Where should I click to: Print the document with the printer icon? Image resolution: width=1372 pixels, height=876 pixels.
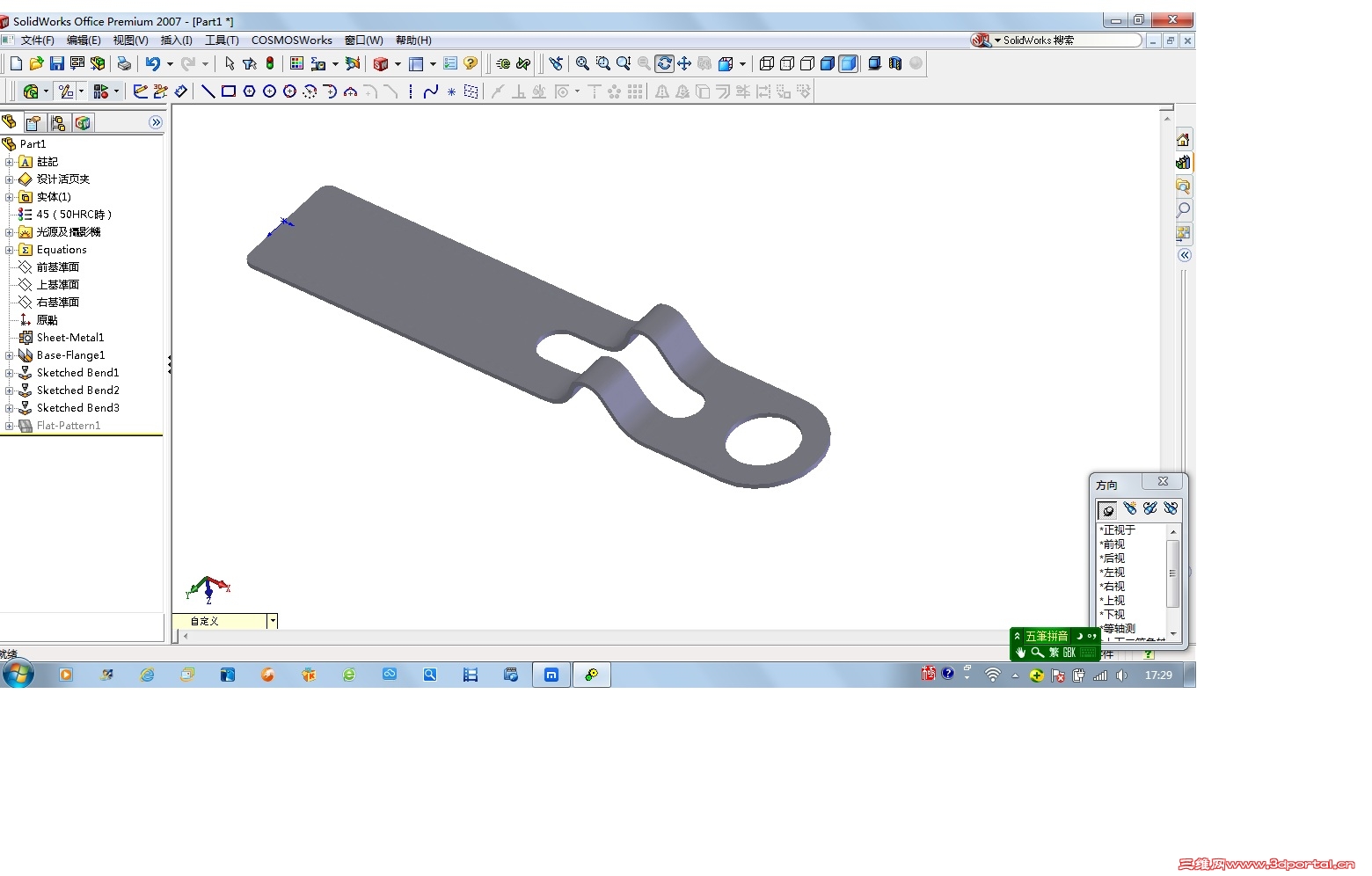coord(124,63)
